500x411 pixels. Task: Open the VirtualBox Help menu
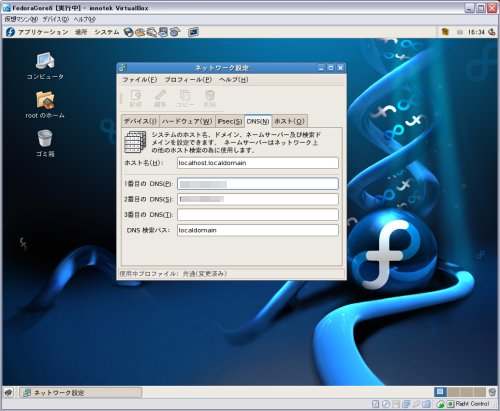(x=84, y=19)
